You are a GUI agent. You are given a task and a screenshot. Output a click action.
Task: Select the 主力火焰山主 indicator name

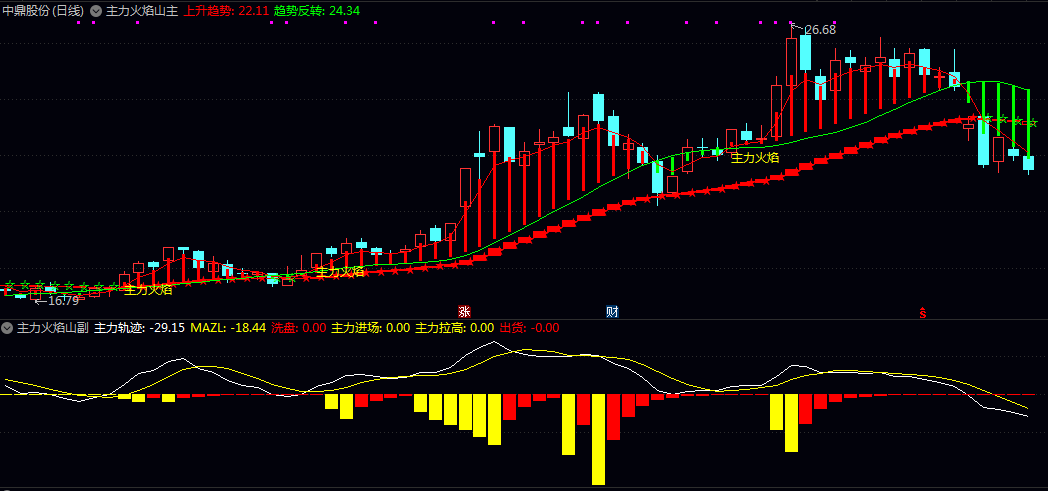coord(142,11)
